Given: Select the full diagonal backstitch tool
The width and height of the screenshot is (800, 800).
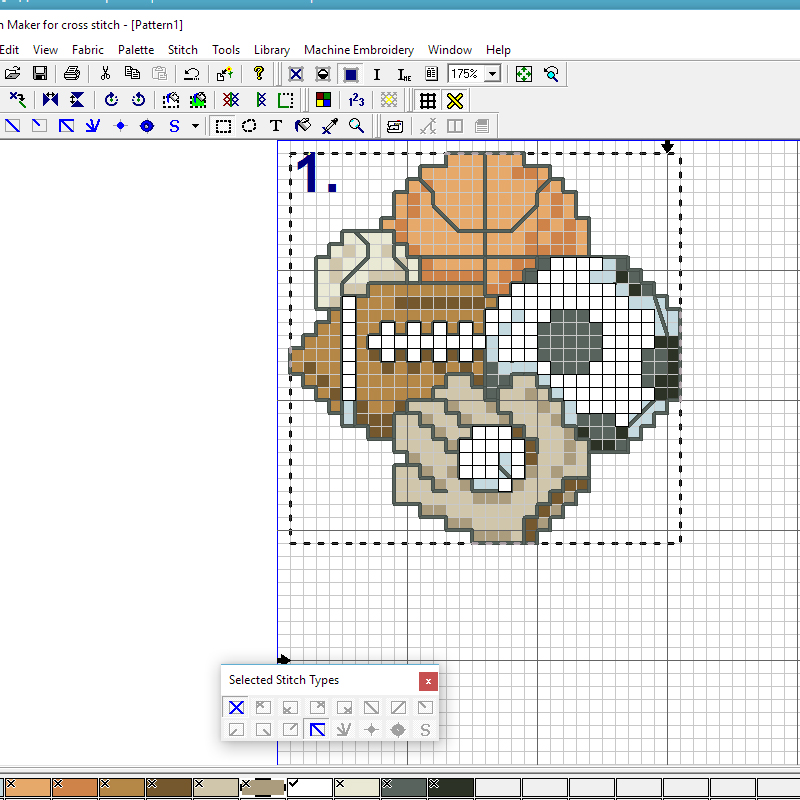Looking at the screenshot, I should 66,126.
